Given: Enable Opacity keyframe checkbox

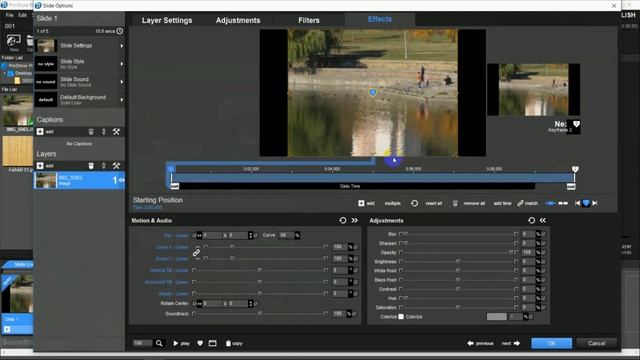Looking at the screenshot, I should click(401, 252).
